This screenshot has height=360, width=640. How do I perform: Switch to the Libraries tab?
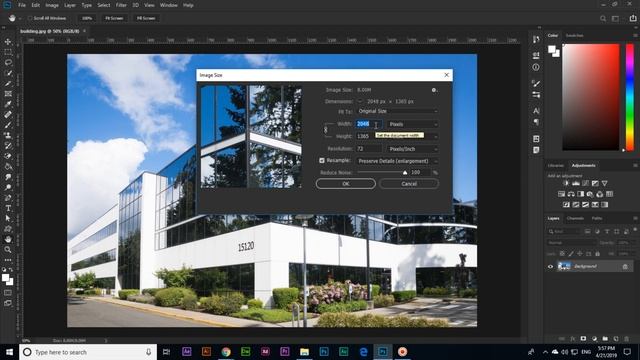point(556,165)
